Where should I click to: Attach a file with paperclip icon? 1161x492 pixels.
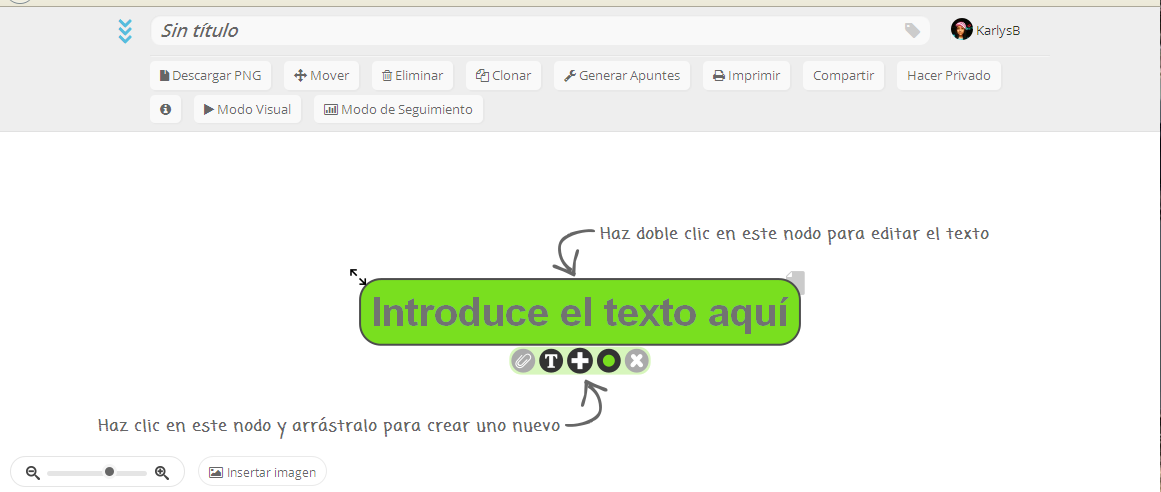pos(523,362)
